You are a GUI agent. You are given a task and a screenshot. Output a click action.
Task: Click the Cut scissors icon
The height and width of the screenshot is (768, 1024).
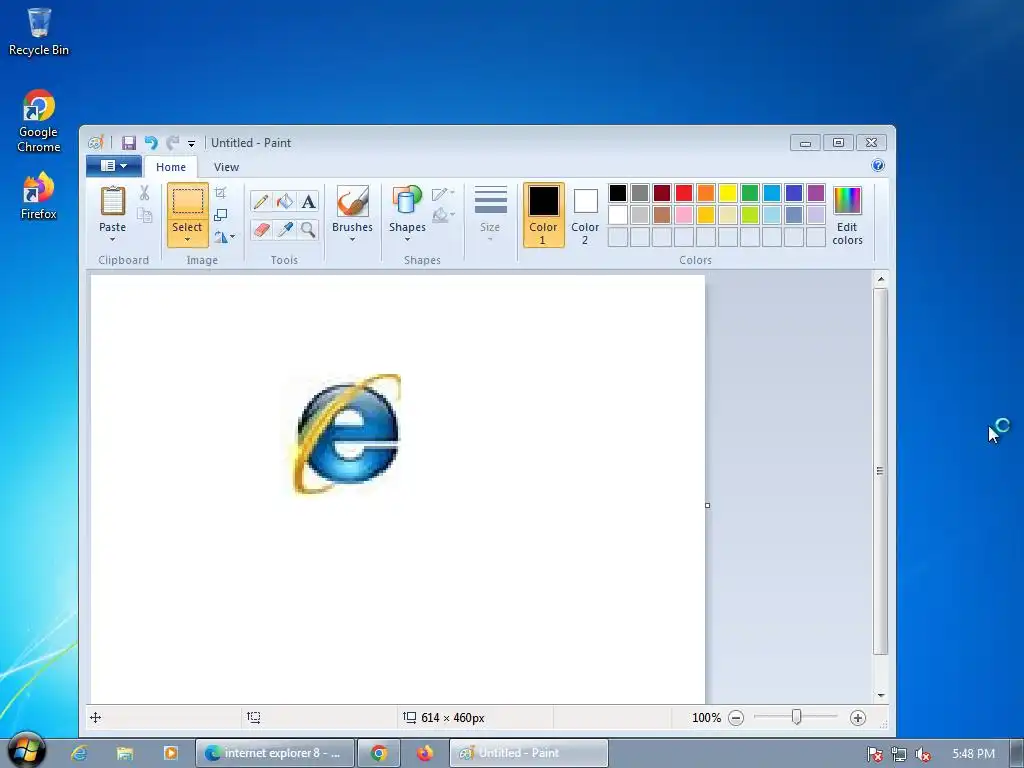(x=144, y=193)
